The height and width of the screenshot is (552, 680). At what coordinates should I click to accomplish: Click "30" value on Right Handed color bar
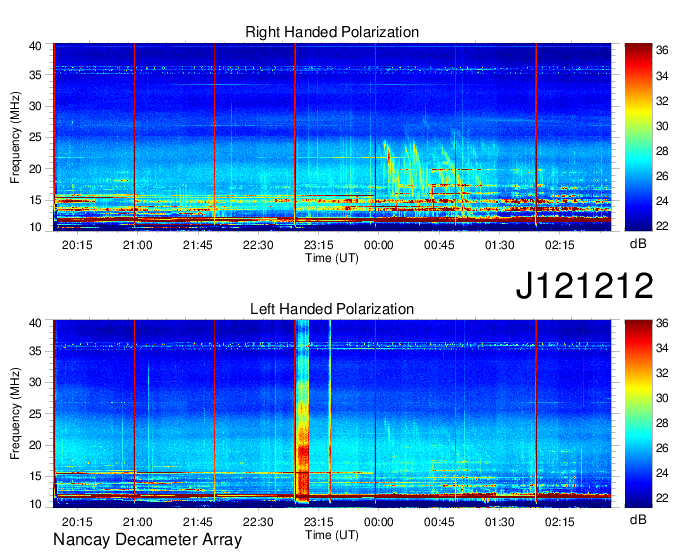click(x=662, y=126)
